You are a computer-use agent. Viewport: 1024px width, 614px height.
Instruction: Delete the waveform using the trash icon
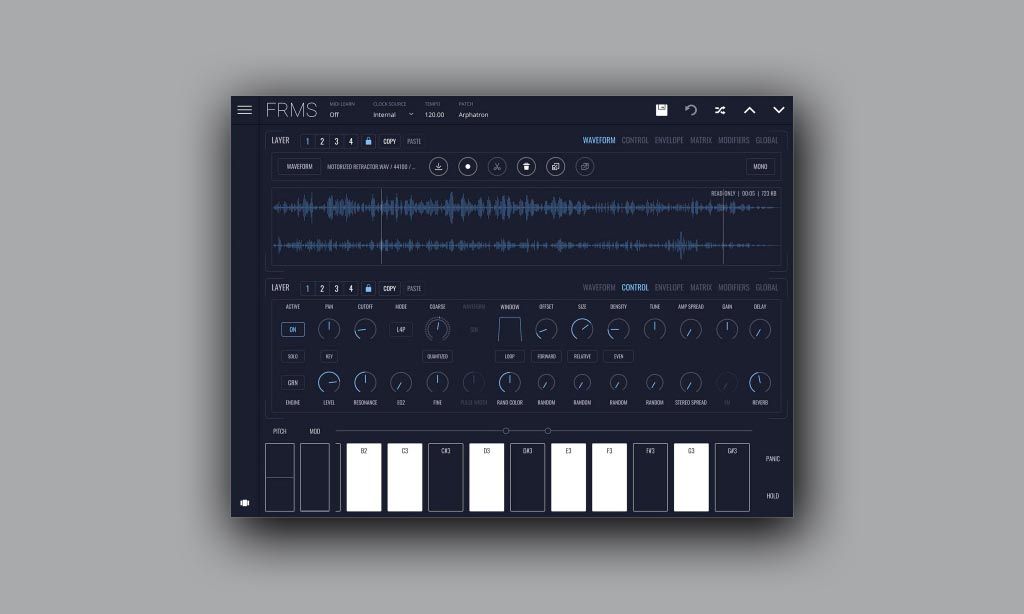point(526,167)
